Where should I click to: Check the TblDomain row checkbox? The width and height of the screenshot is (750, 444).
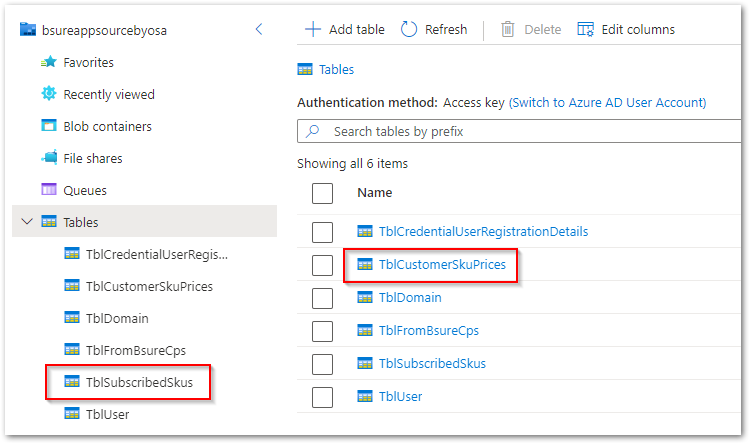pos(322,298)
